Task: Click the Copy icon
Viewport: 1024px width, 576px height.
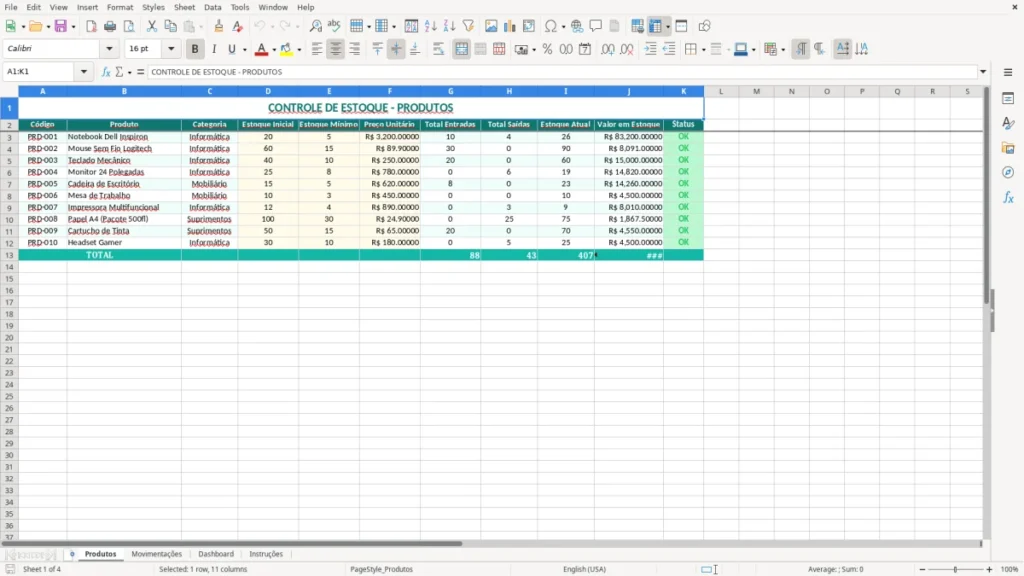Action: (x=170, y=26)
